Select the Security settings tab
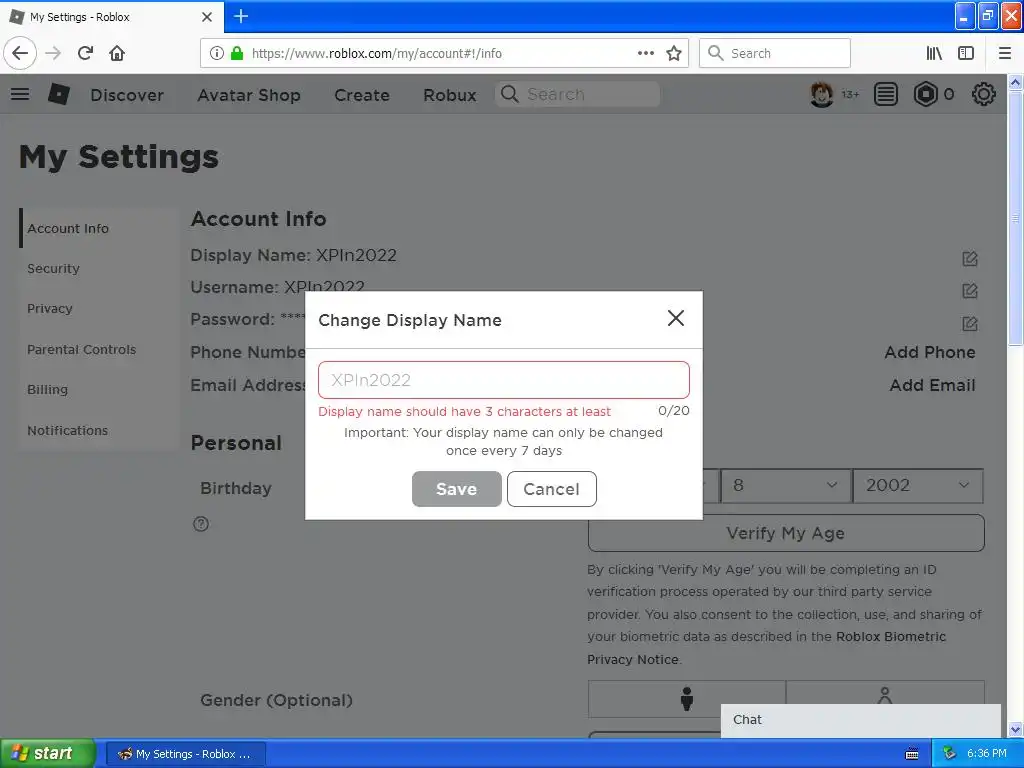Image resolution: width=1024 pixels, height=768 pixels. click(99, 268)
